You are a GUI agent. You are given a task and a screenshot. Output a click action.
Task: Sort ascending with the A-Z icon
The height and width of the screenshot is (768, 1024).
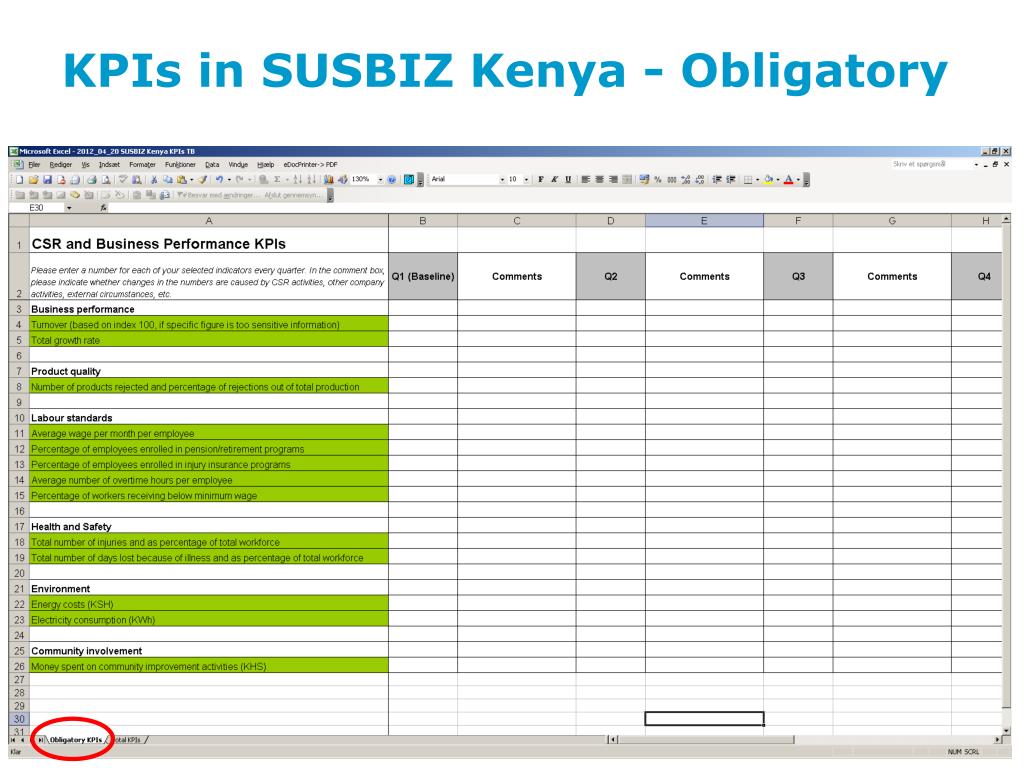coord(296,180)
